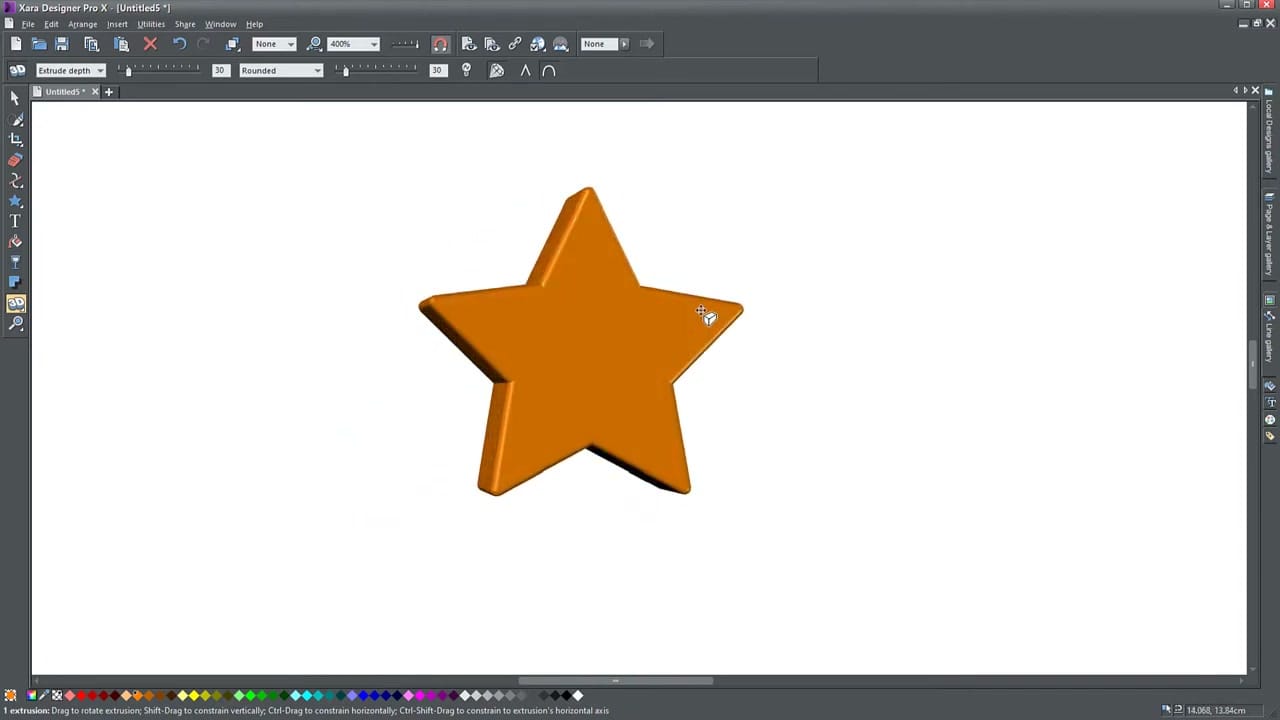The image size is (1280, 720).
Task: Open the Fill tool
Action: 15,241
